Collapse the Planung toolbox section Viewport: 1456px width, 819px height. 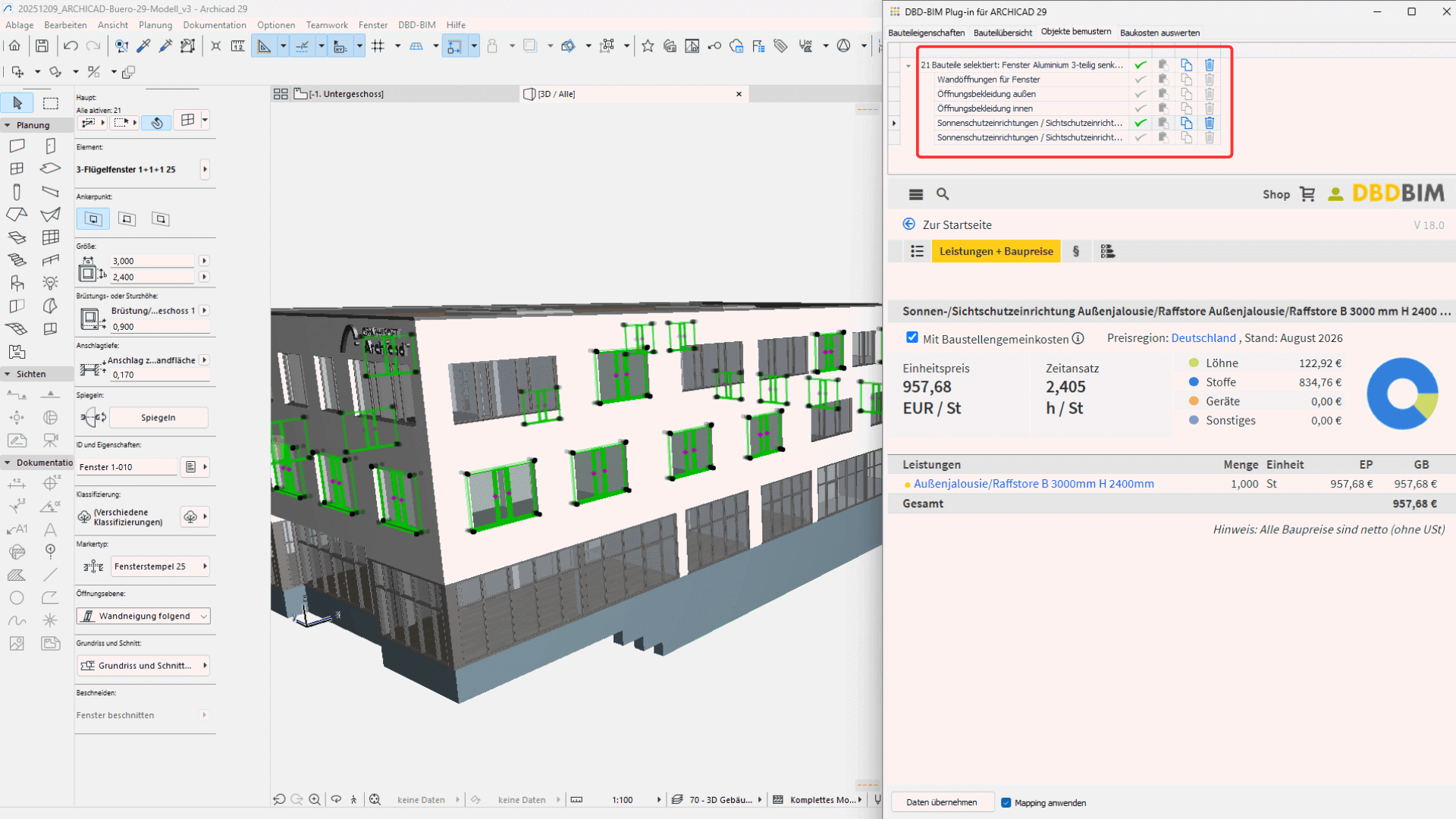[x=8, y=125]
